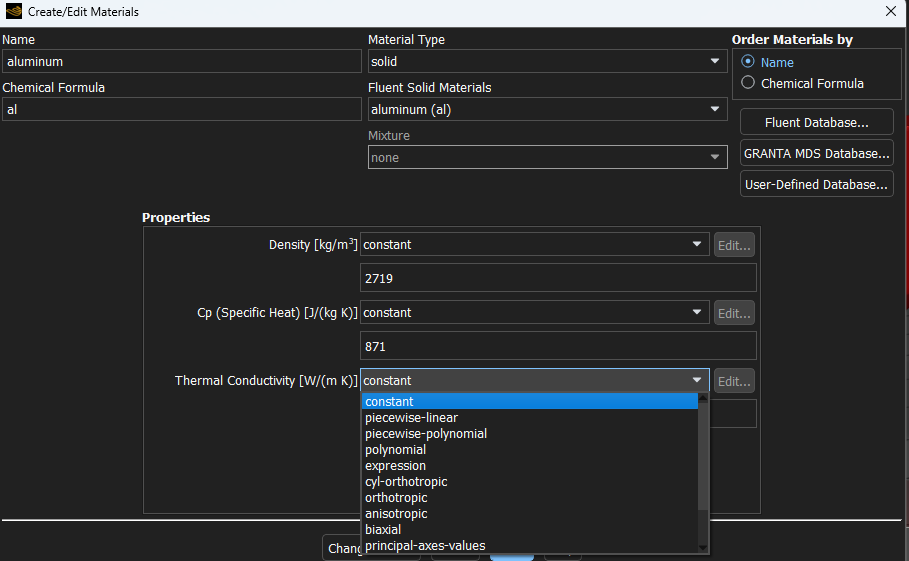Choose expression in conductivity list

(x=395, y=466)
